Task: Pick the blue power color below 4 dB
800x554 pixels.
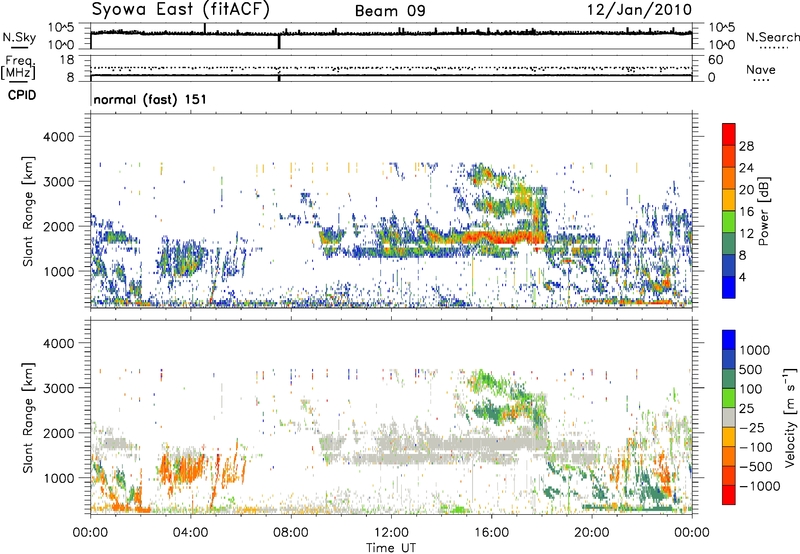Action: (x=729, y=287)
